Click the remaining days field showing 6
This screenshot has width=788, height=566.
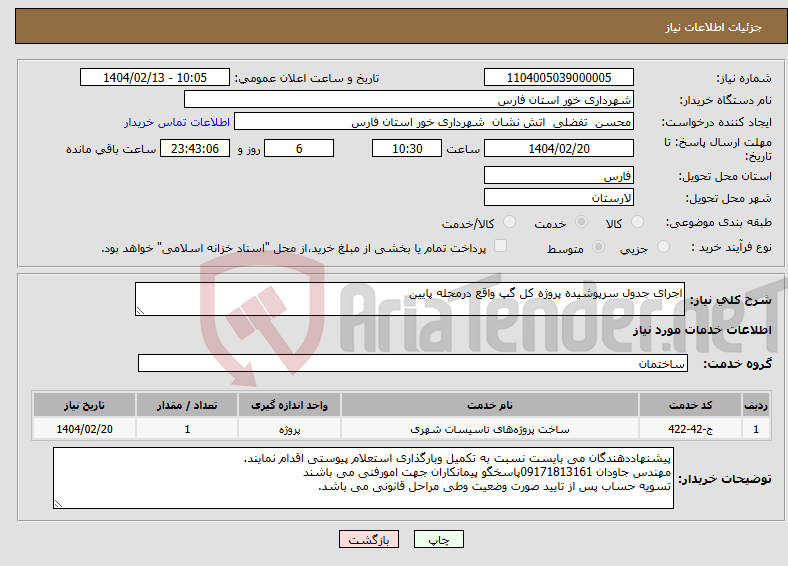pyautogui.click(x=299, y=148)
